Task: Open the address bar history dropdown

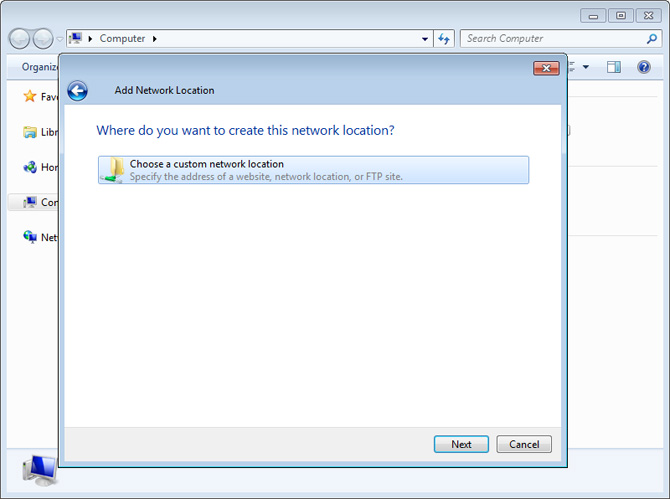Action: click(x=425, y=39)
